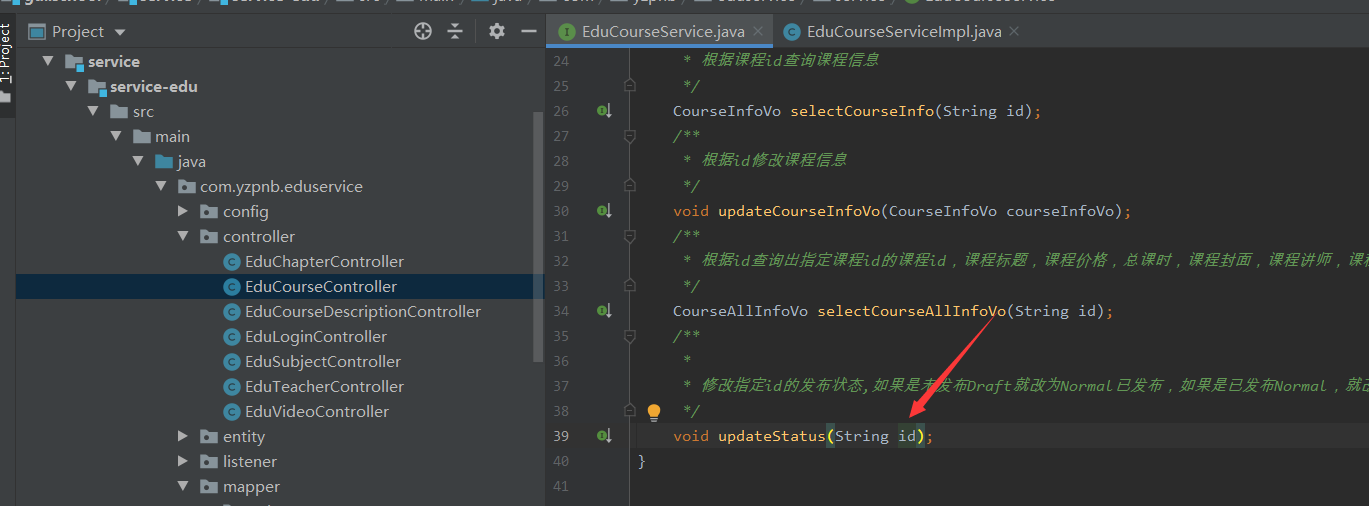Viewport: 1369px width, 506px height.
Task: Select EduTeacherController class
Action: tap(324, 387)
